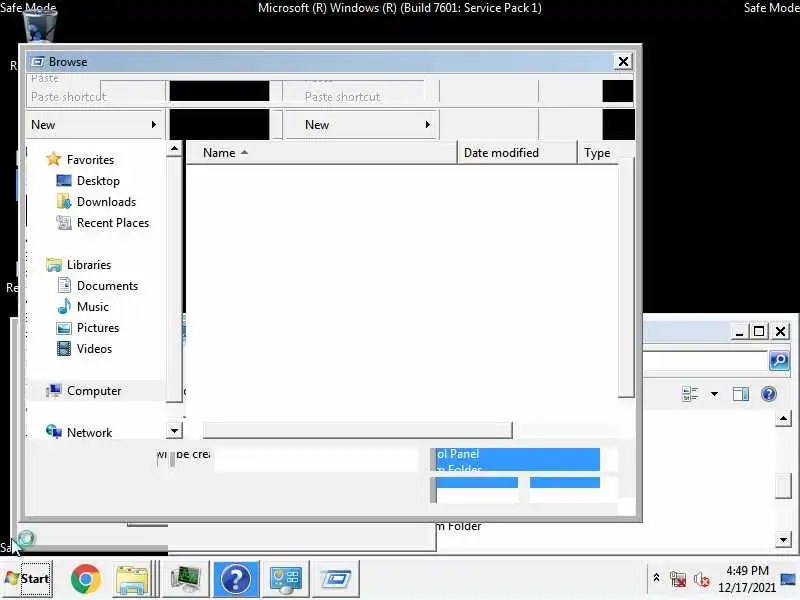This screenshot has height=600, width=800.
Task: Click the Network globe icon
Action: pyautogui.click(x=54, y=432)
